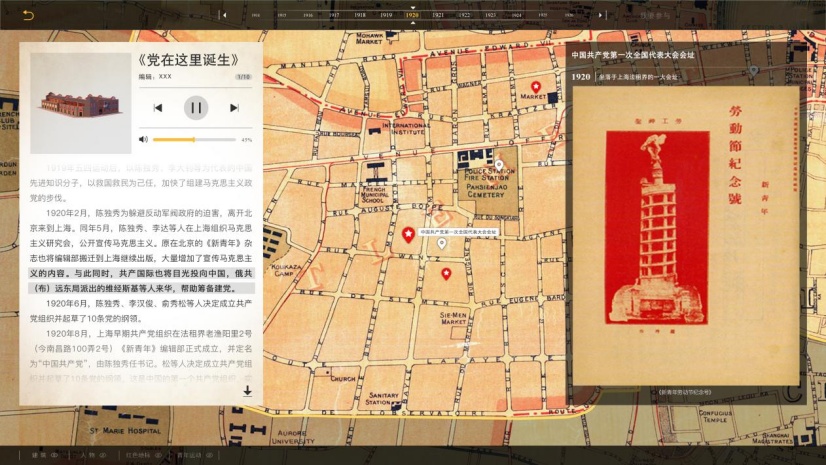Viewport: 826px width, 465px height.
Task: Click the large red star map pin
Action: coord(408,235)
